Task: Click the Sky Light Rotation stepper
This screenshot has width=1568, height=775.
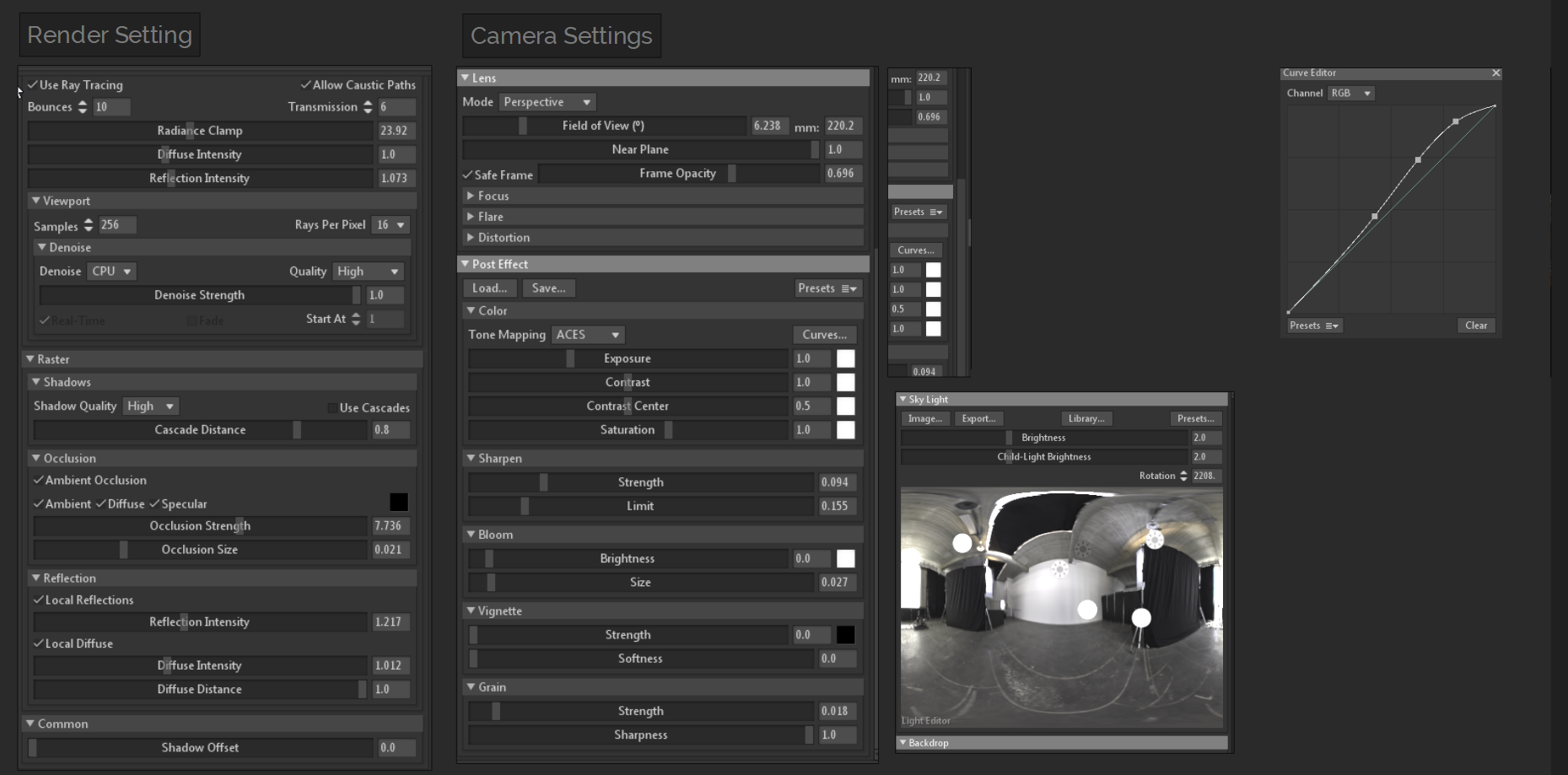Action: 1183,476
